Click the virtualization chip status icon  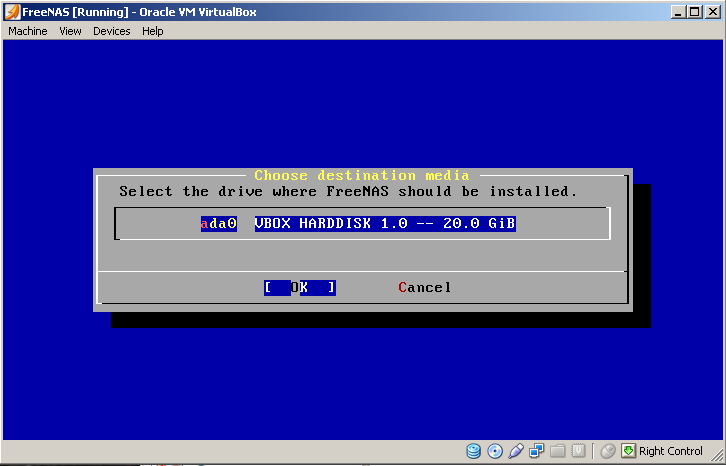click(578, 451)
